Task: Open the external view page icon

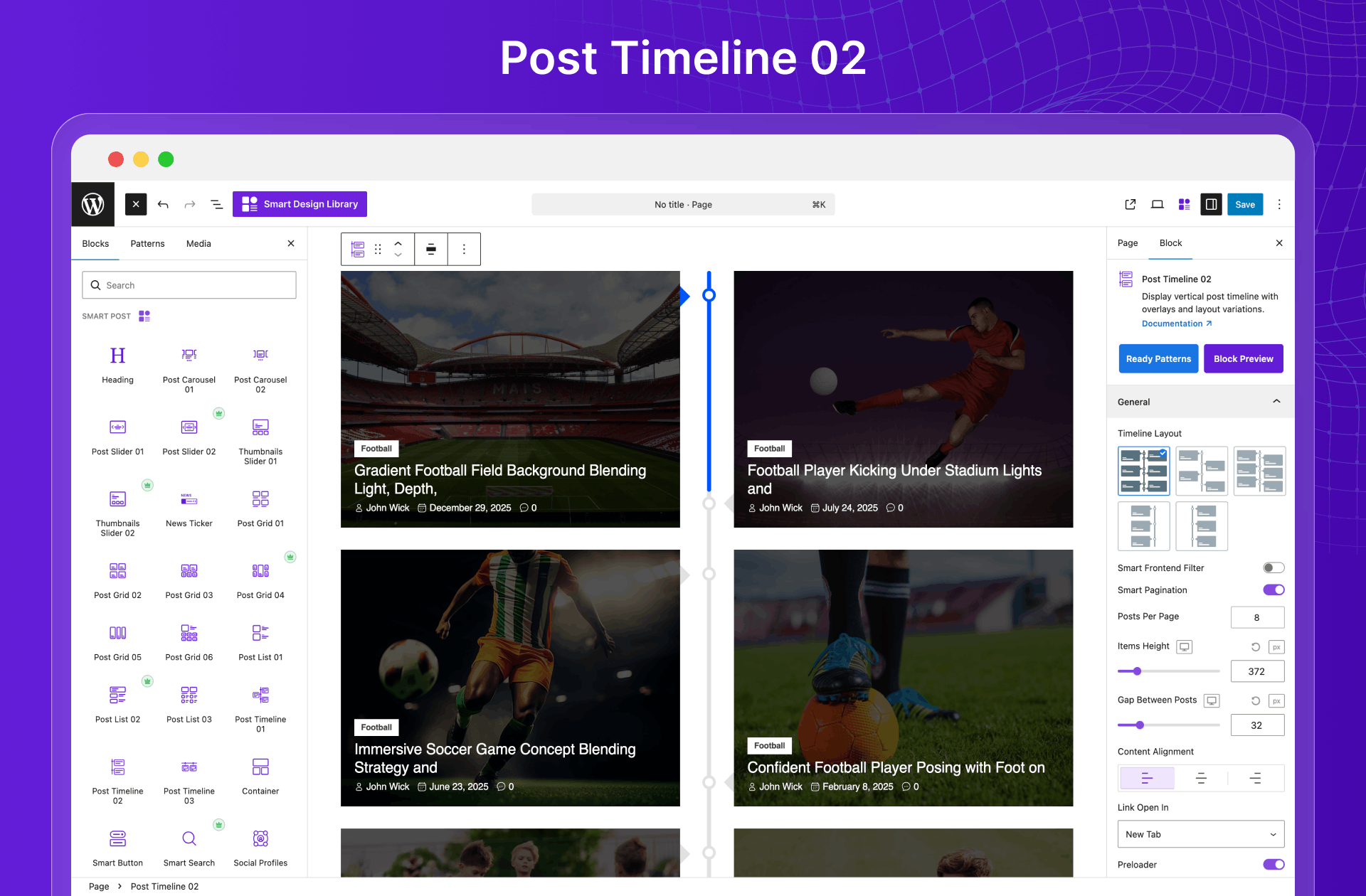Action: click(x=1130, y=204)
